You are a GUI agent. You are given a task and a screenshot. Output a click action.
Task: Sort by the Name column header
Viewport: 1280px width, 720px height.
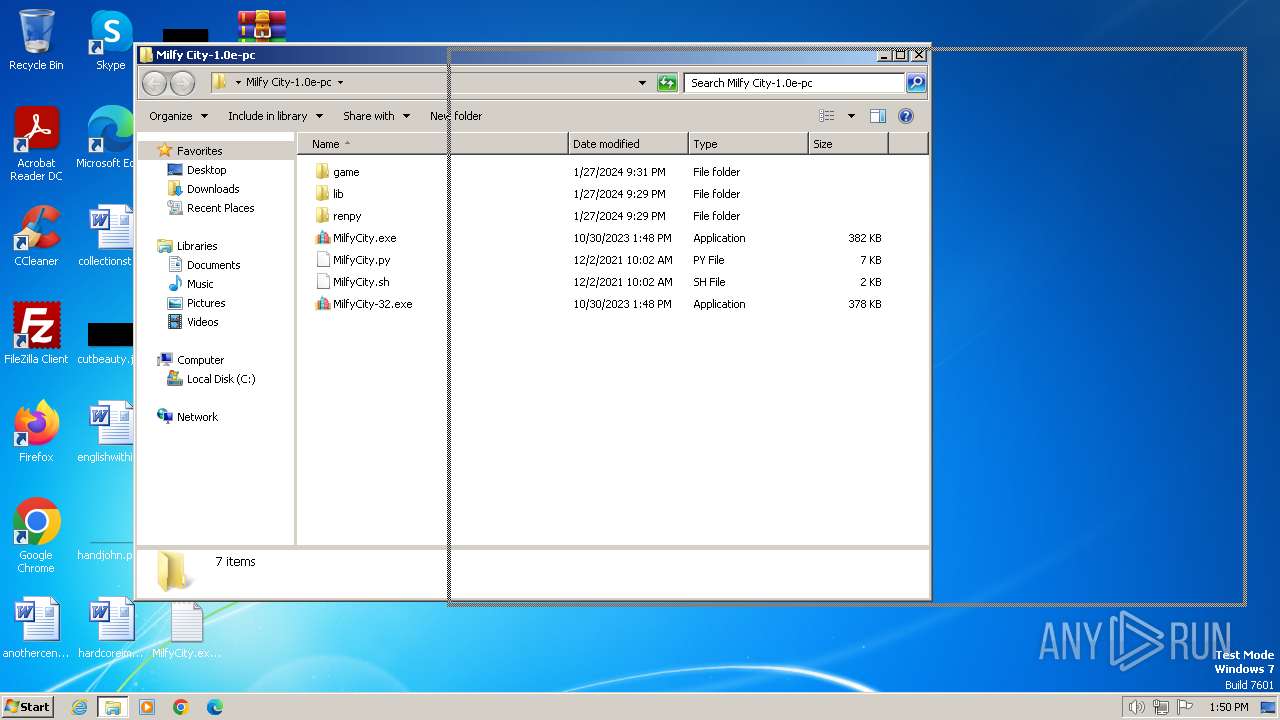(x=433, y=144)
